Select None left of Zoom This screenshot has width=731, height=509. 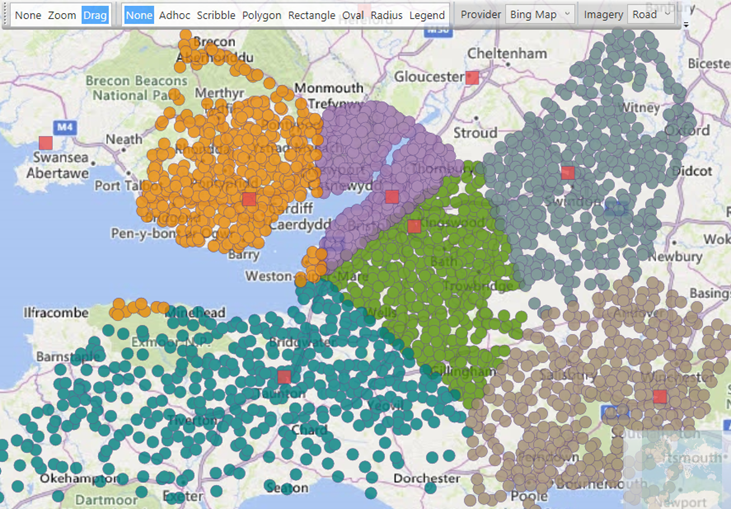tap(27, 16)
